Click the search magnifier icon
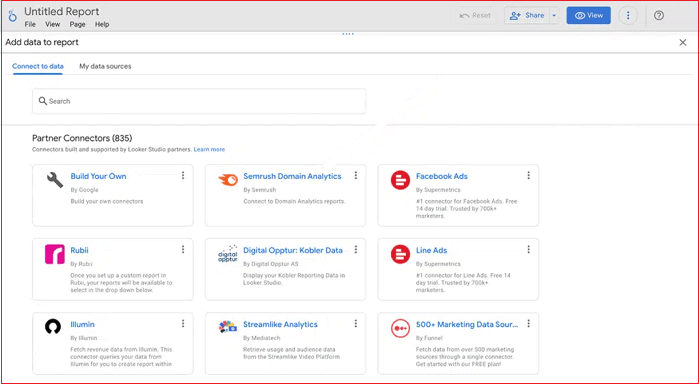Screen dimensions: 700x385 point(43,101)
